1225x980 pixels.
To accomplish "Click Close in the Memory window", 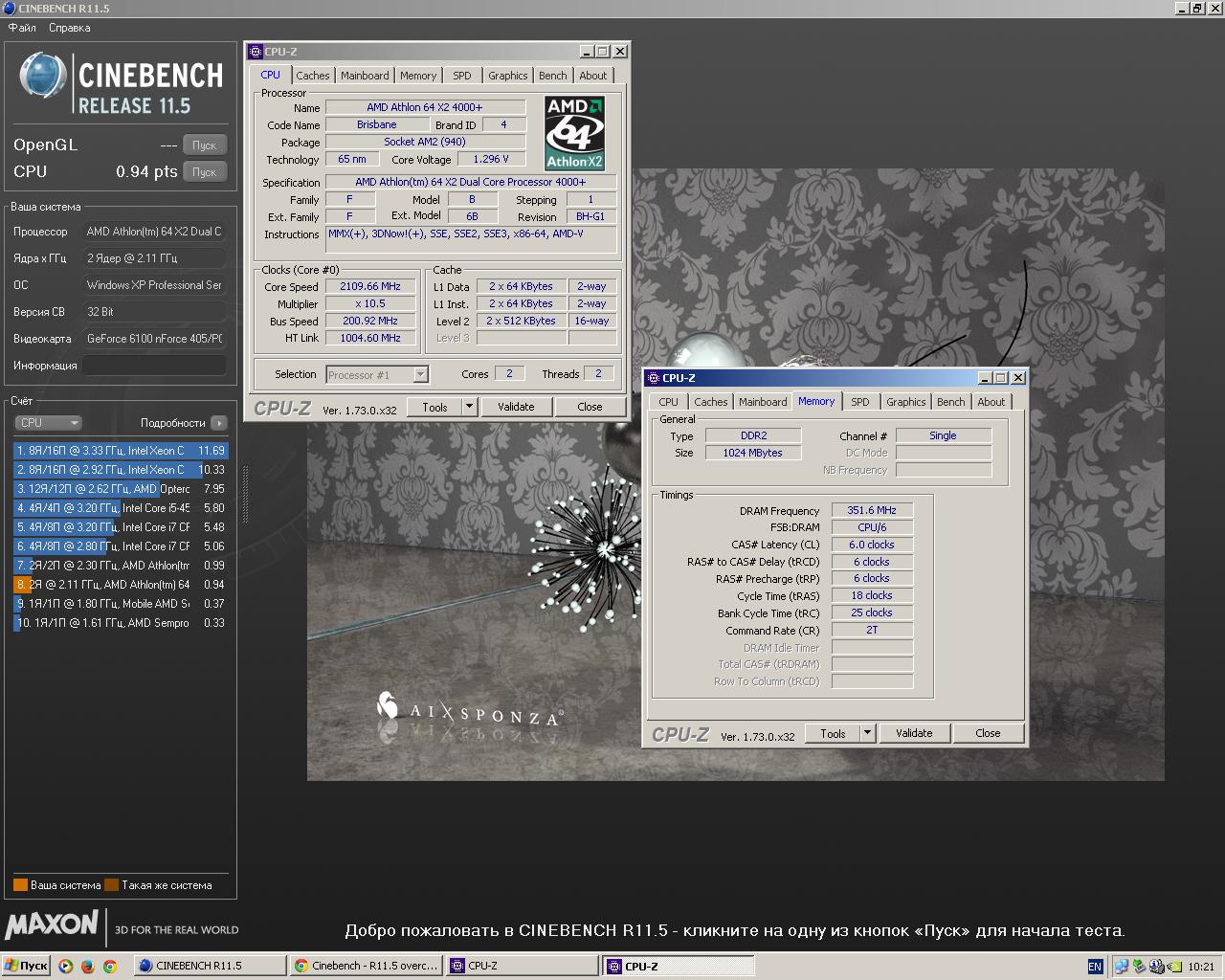I will click(x=988, y=733).
